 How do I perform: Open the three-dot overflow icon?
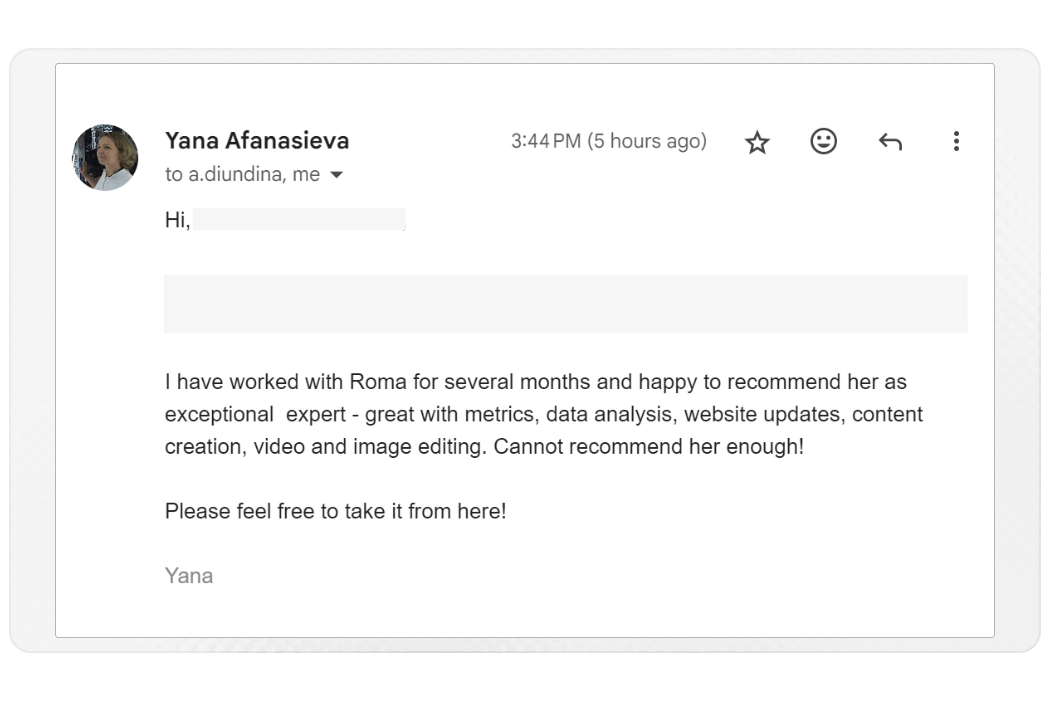956,141
